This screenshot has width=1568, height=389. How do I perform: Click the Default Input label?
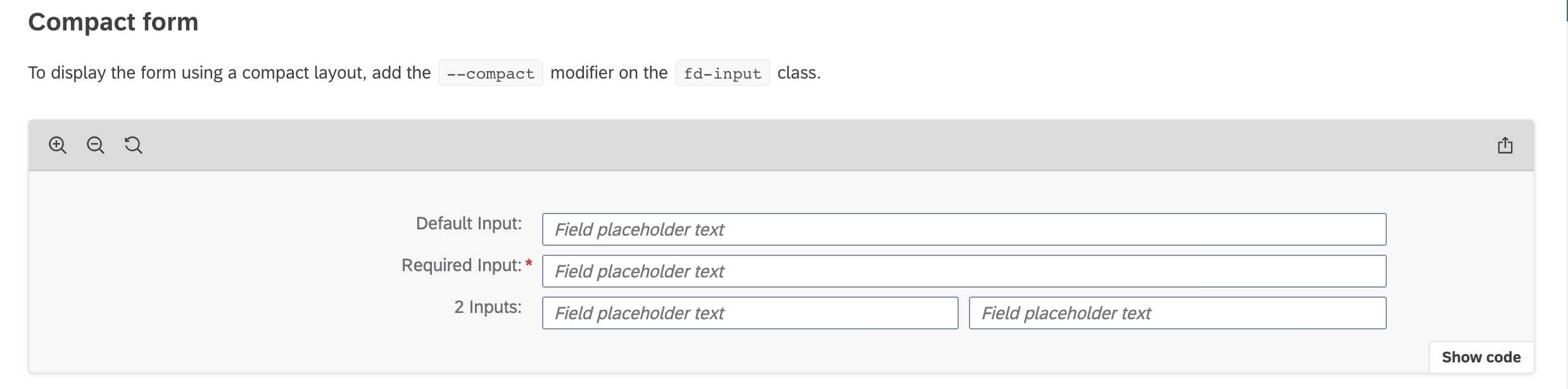[x=469, y=224]
